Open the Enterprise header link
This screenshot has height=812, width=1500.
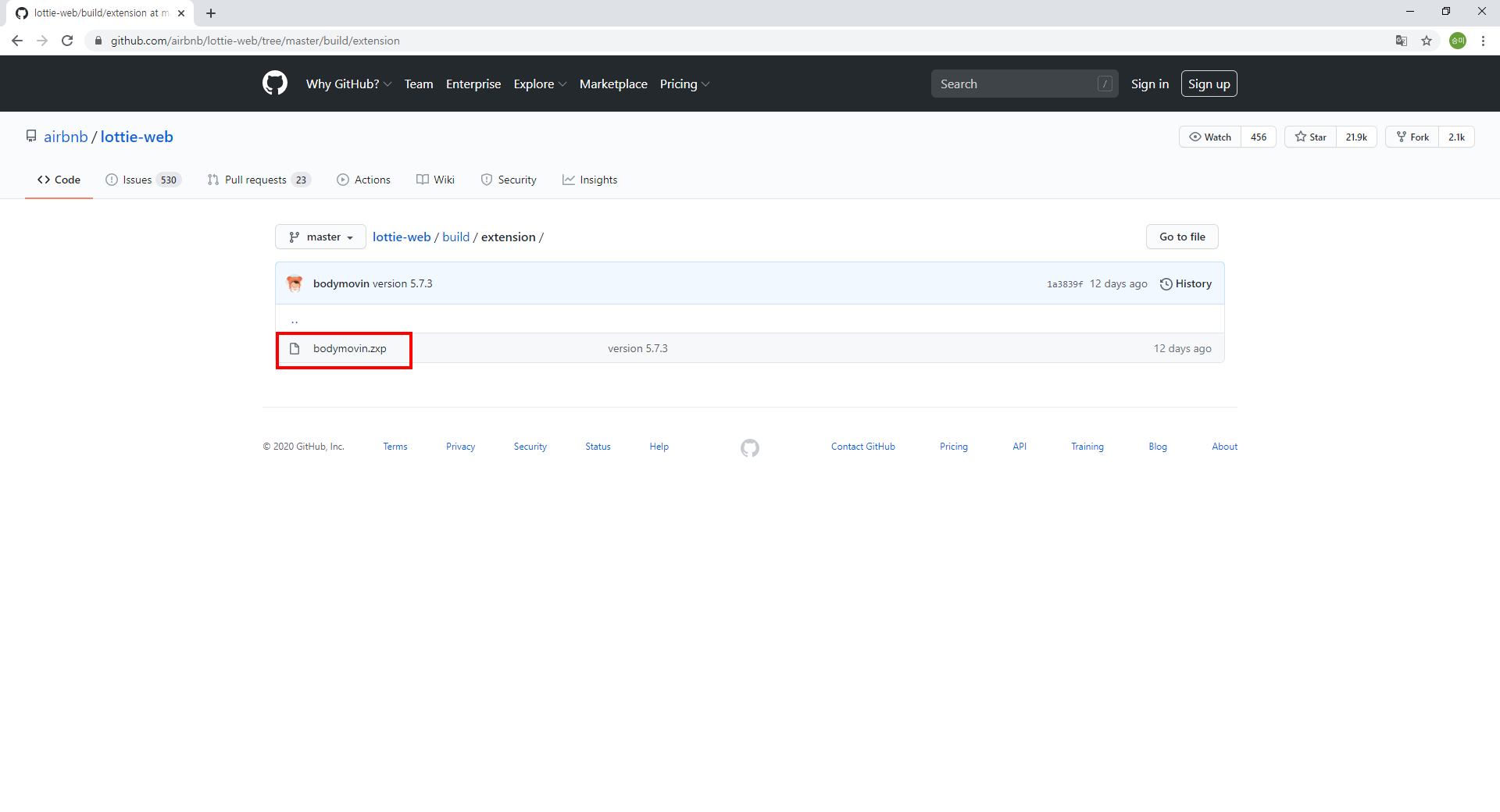point(473,84)
